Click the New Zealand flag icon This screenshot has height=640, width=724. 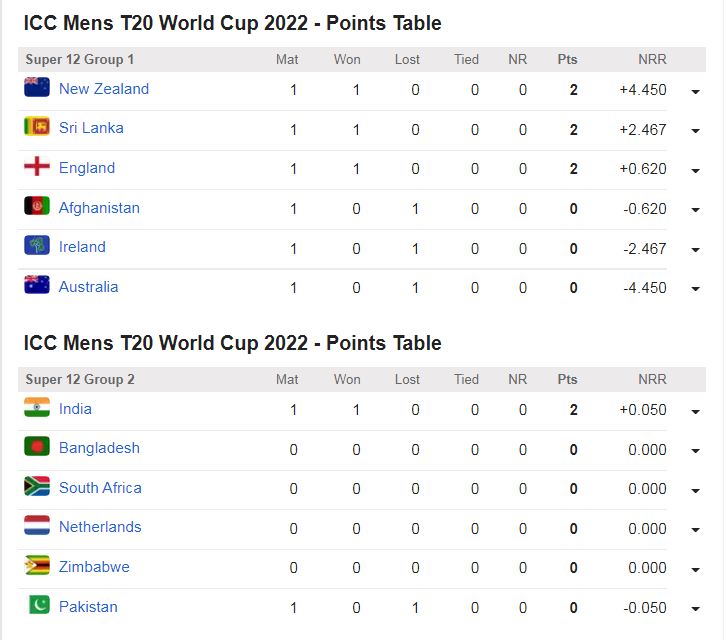(37, 88)
